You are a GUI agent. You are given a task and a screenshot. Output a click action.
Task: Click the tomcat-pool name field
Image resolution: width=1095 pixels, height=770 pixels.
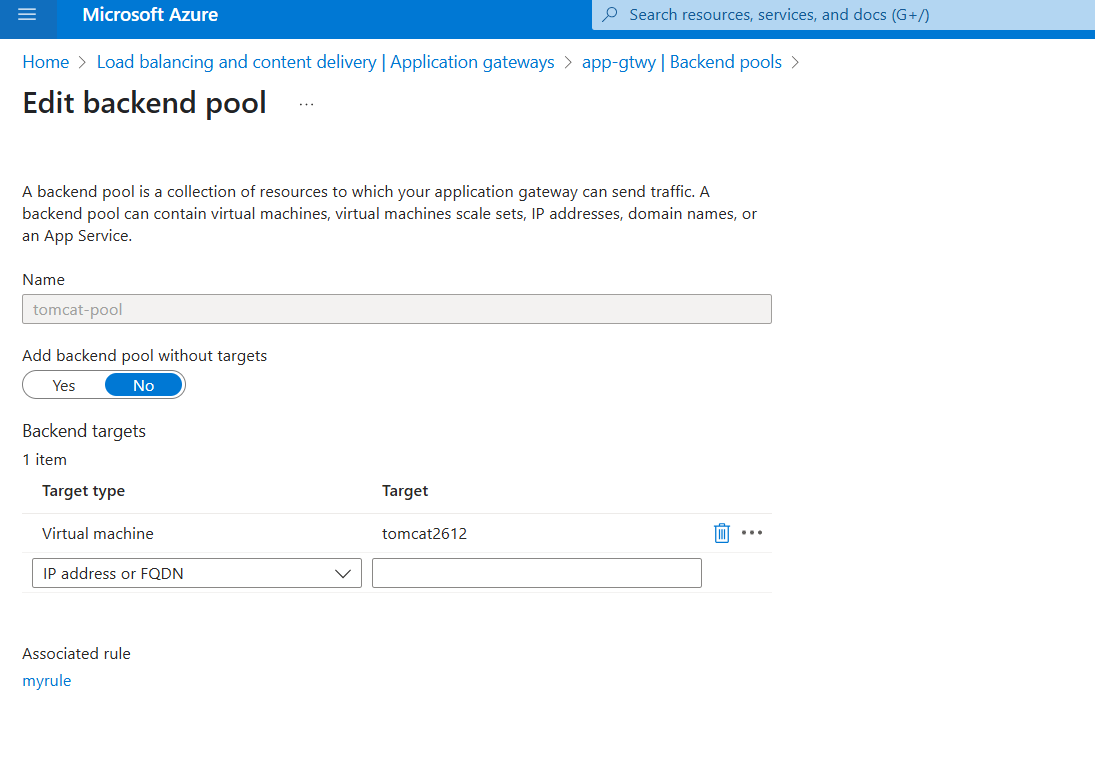tap(397, 309)
